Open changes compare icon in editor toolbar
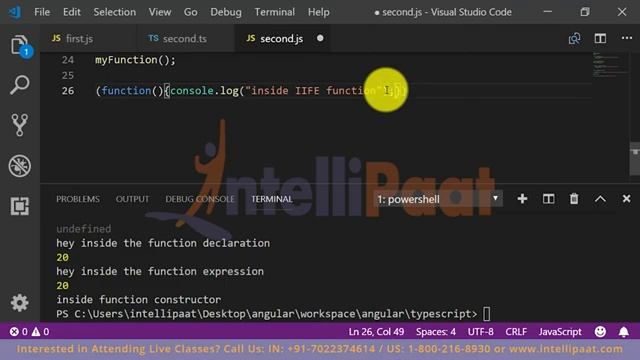The height and width of the screenshot is (360, 640). pos(574,38)
